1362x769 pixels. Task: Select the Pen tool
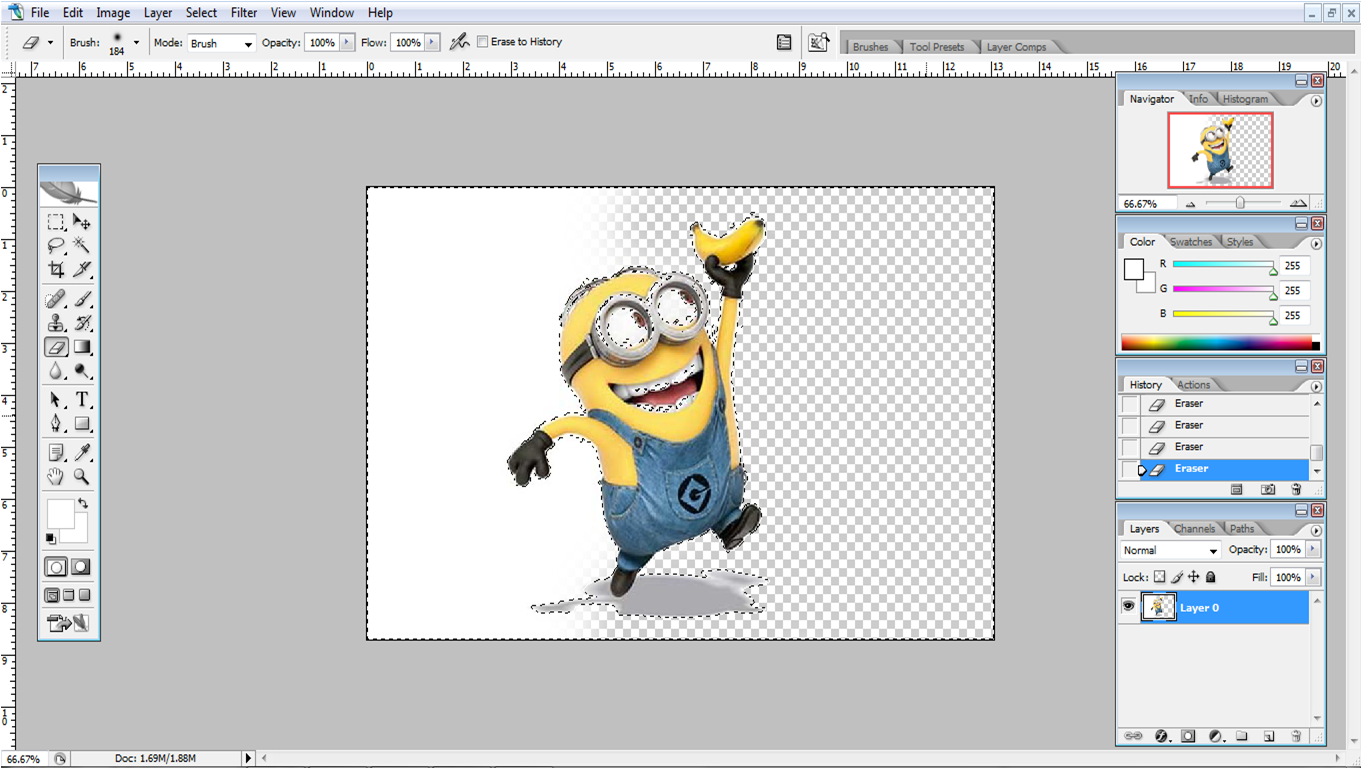pyautogui.click(x=56, y=424)
